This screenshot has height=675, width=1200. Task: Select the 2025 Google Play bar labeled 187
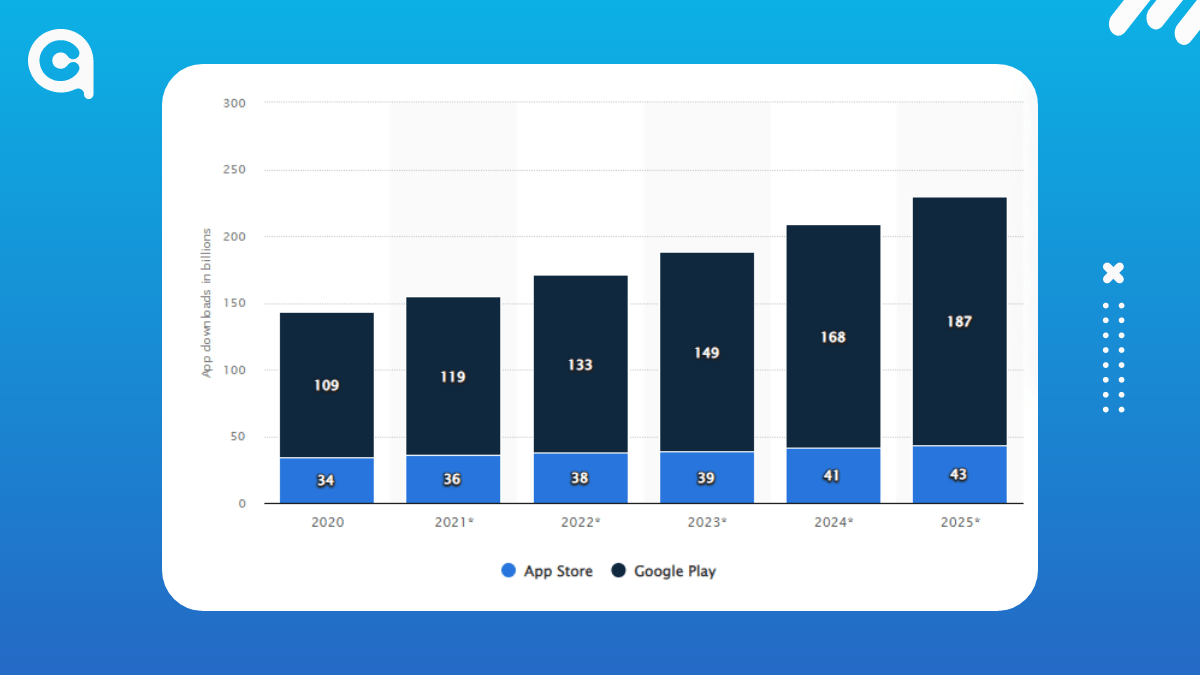[960, 322]
